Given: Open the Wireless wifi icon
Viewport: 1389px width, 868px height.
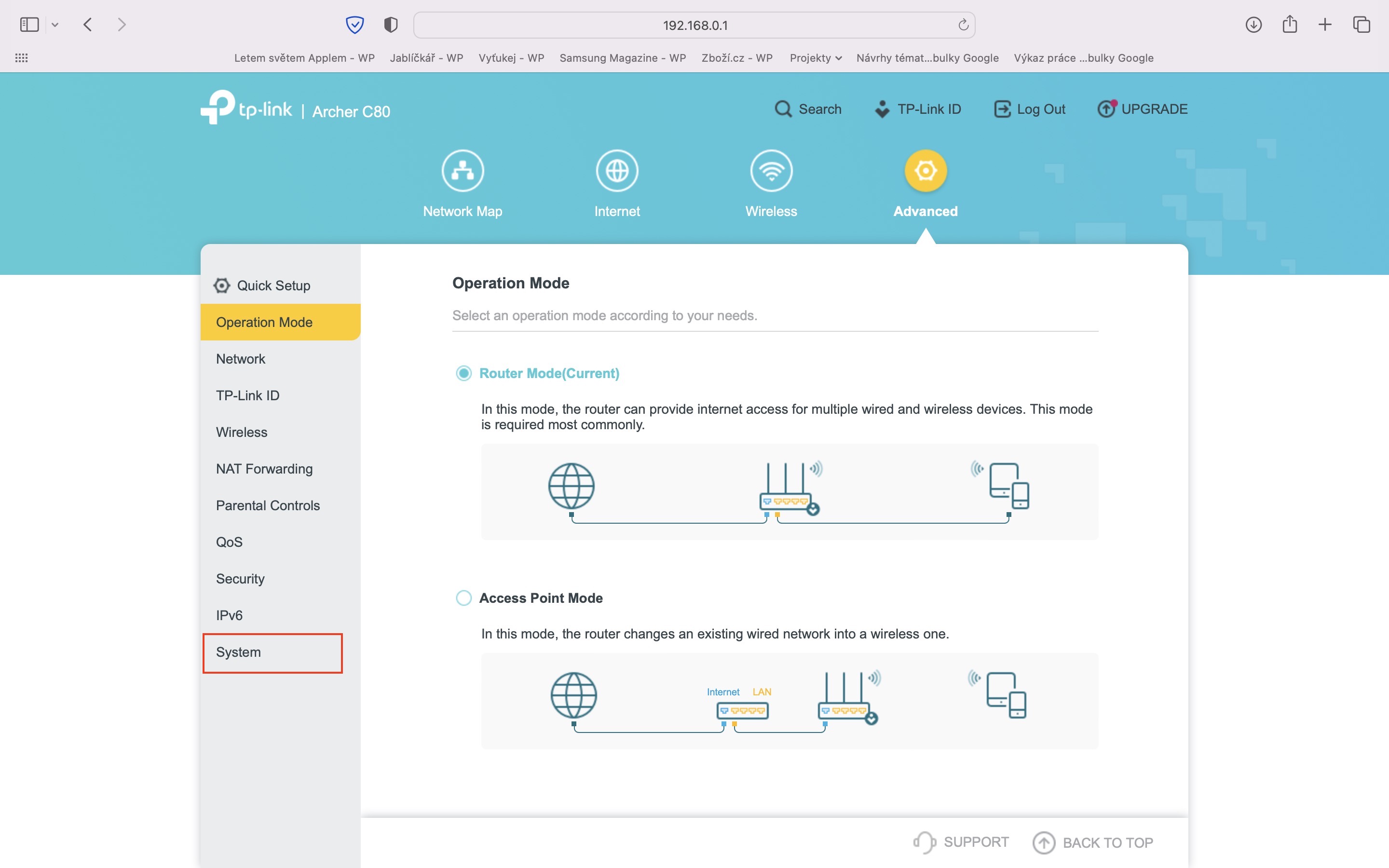Looking at the screenshot, I should [x=771, y=171].
